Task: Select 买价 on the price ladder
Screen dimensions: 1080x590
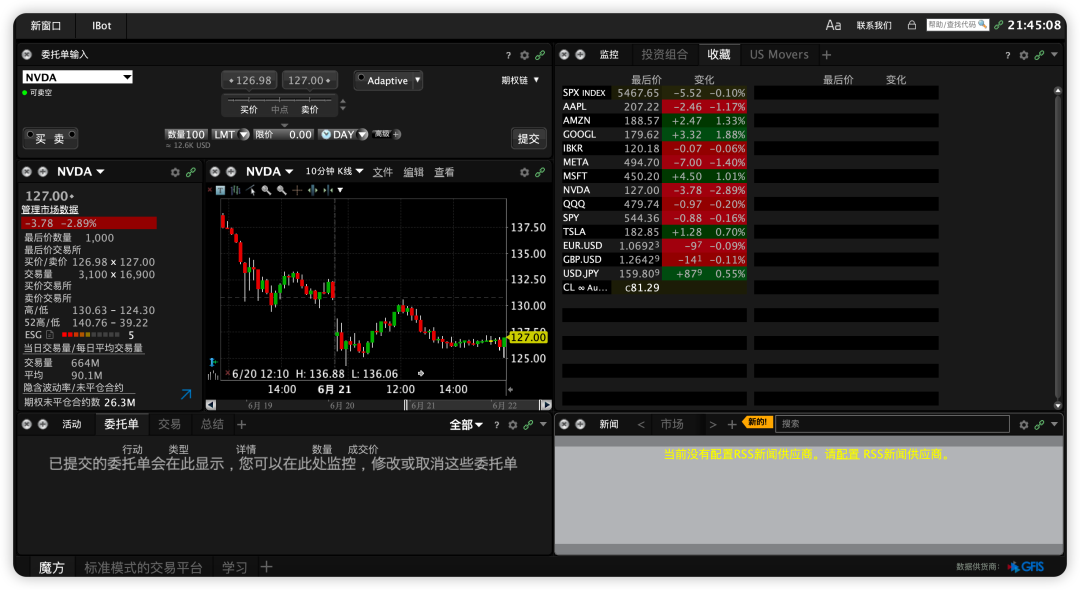Action: pyautogui.click(x=249, y=109)
